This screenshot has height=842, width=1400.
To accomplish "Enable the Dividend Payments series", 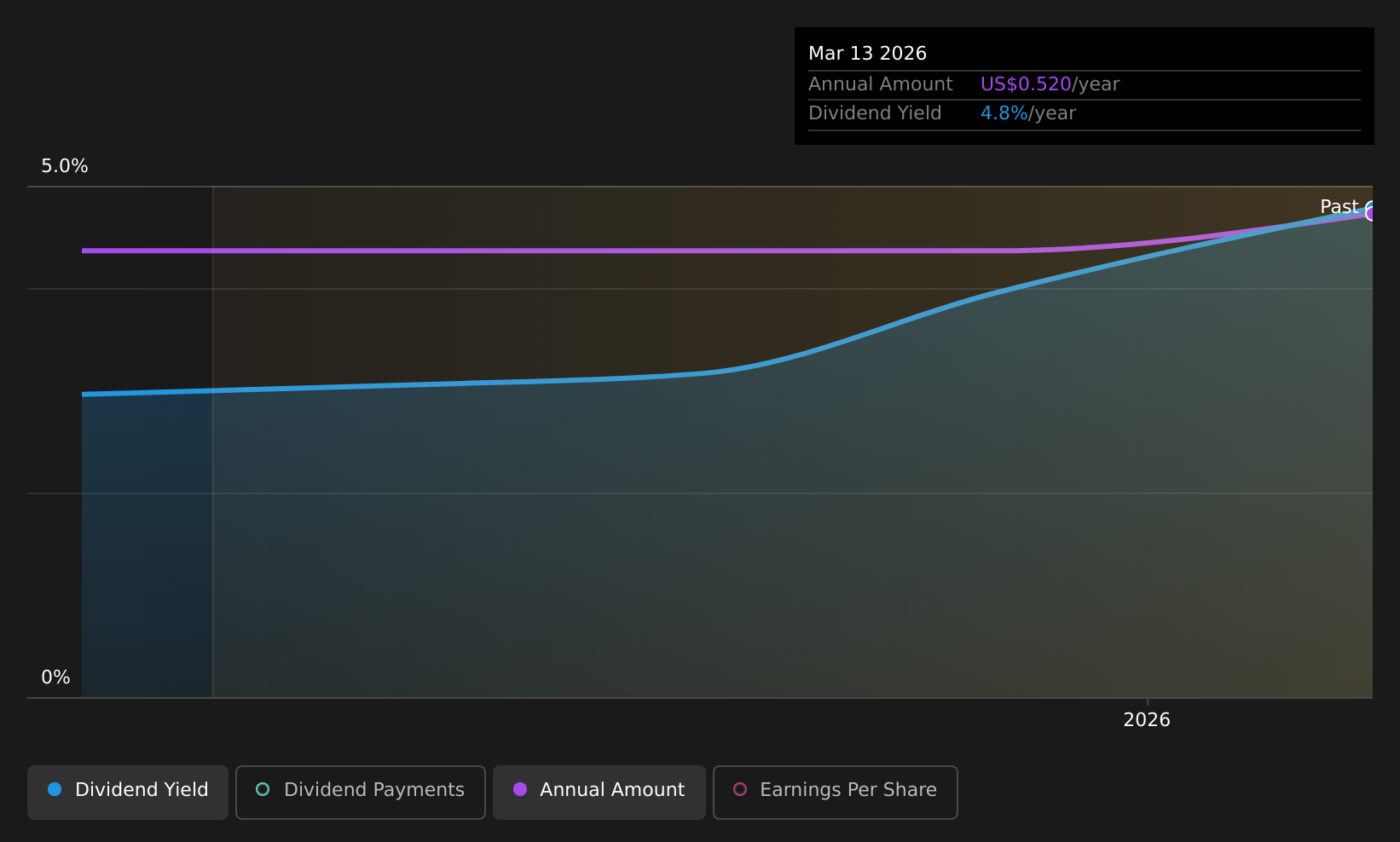I will tap(361, 793).
